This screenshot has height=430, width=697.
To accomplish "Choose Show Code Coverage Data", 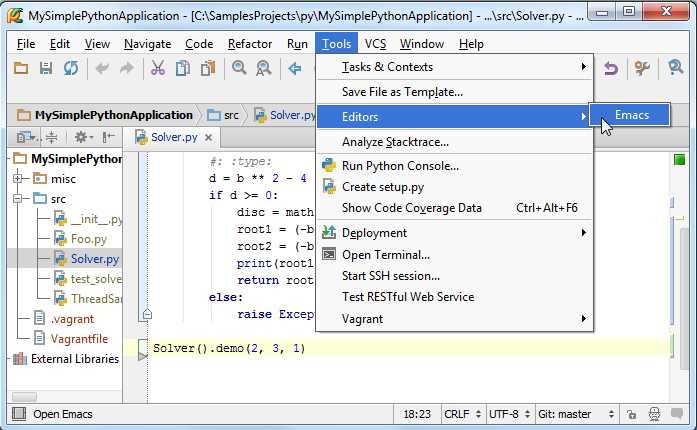I will (x=455, y=208).
